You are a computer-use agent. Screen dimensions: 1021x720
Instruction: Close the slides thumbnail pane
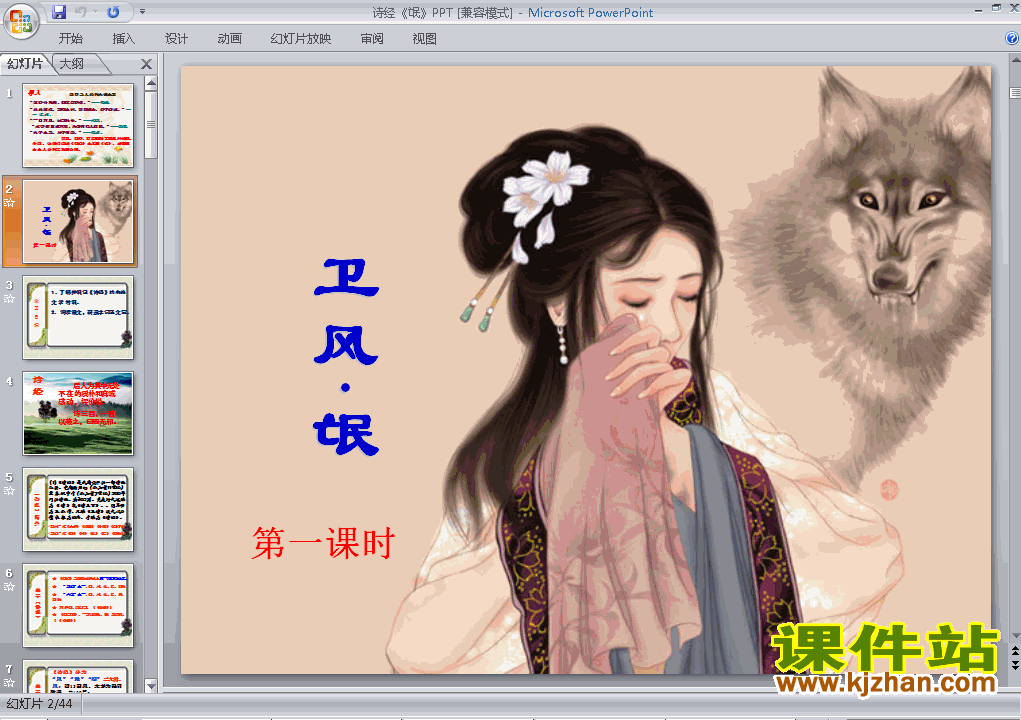point(147,64)
